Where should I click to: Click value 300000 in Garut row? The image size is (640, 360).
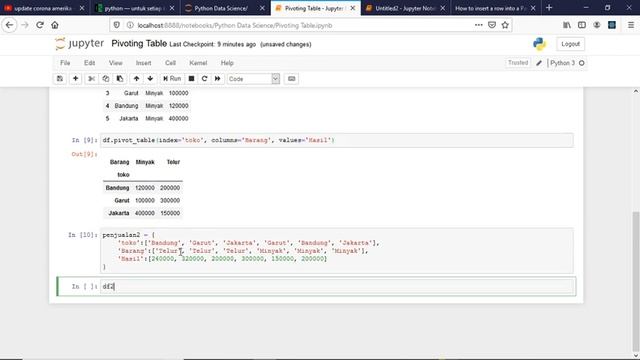point(170,200)
